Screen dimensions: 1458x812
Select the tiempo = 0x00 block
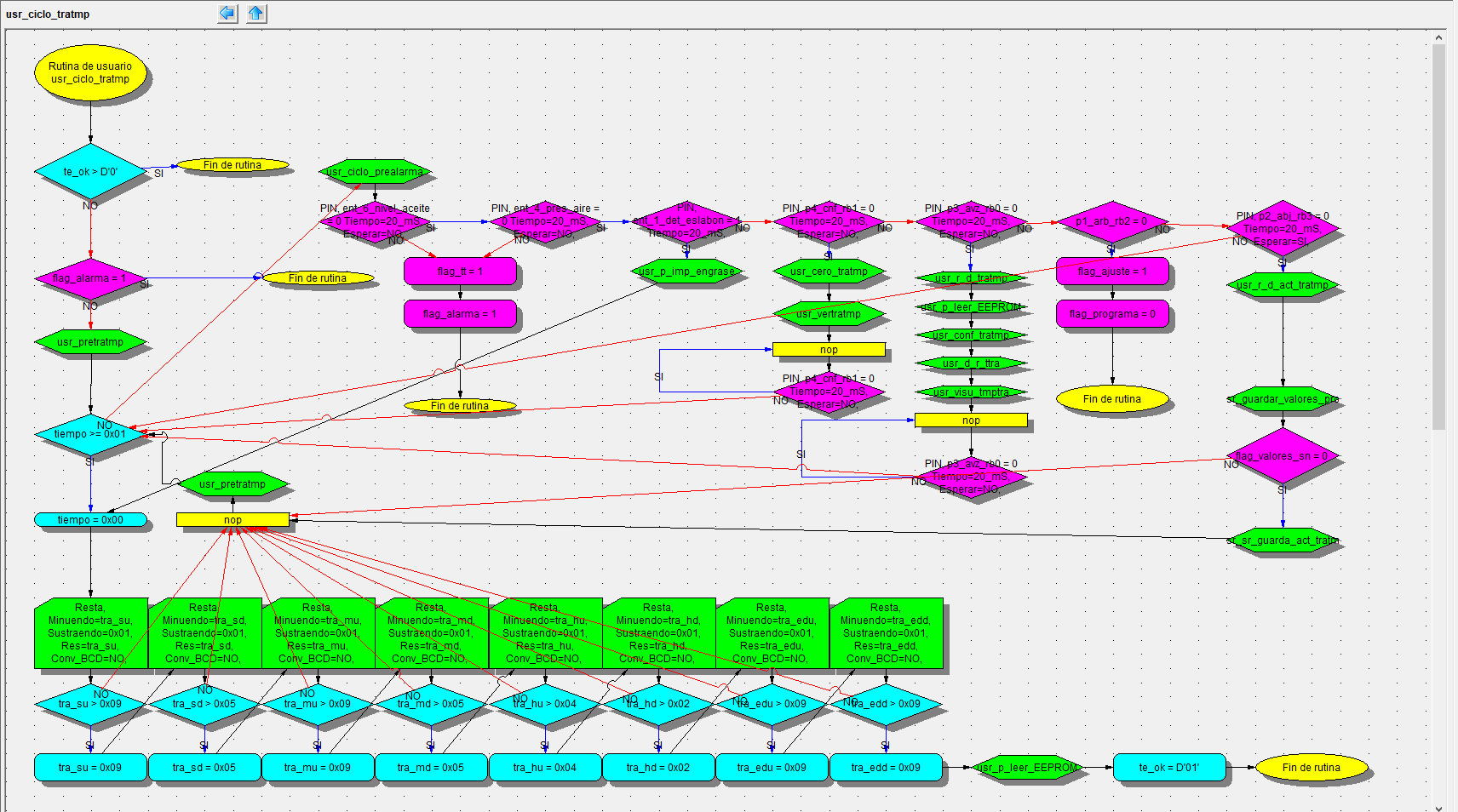click(90, 520)
